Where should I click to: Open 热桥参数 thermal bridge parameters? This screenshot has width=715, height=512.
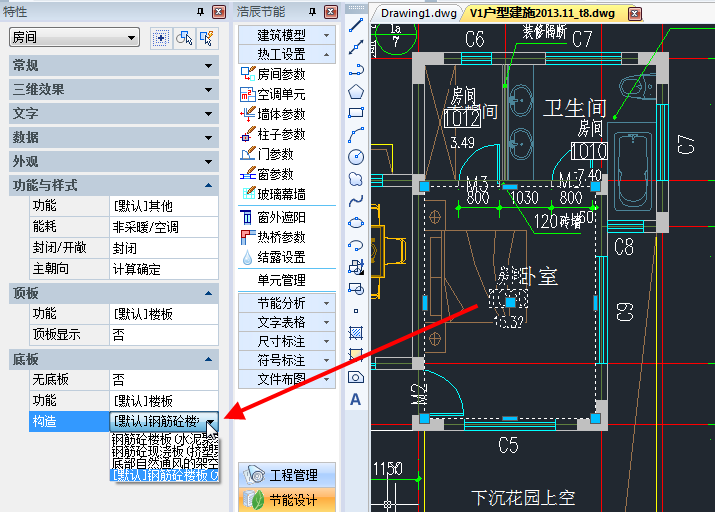pyautogui.click(x=273, y=237)
